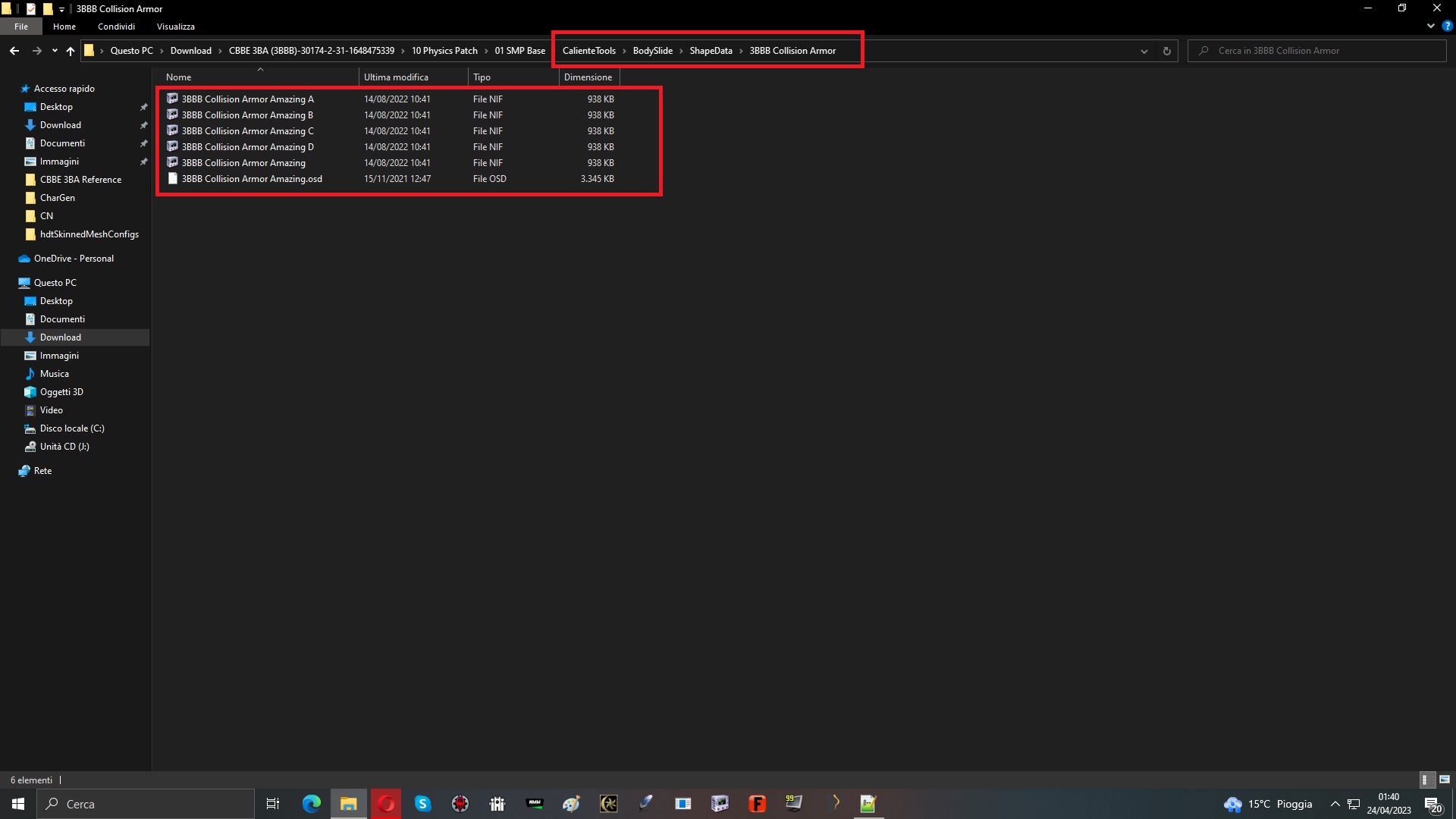This screenshot has height=819, width=1456.
Task: Select the 3BBB Collision Armor Amazing.osd file
Action: [252, 179]
